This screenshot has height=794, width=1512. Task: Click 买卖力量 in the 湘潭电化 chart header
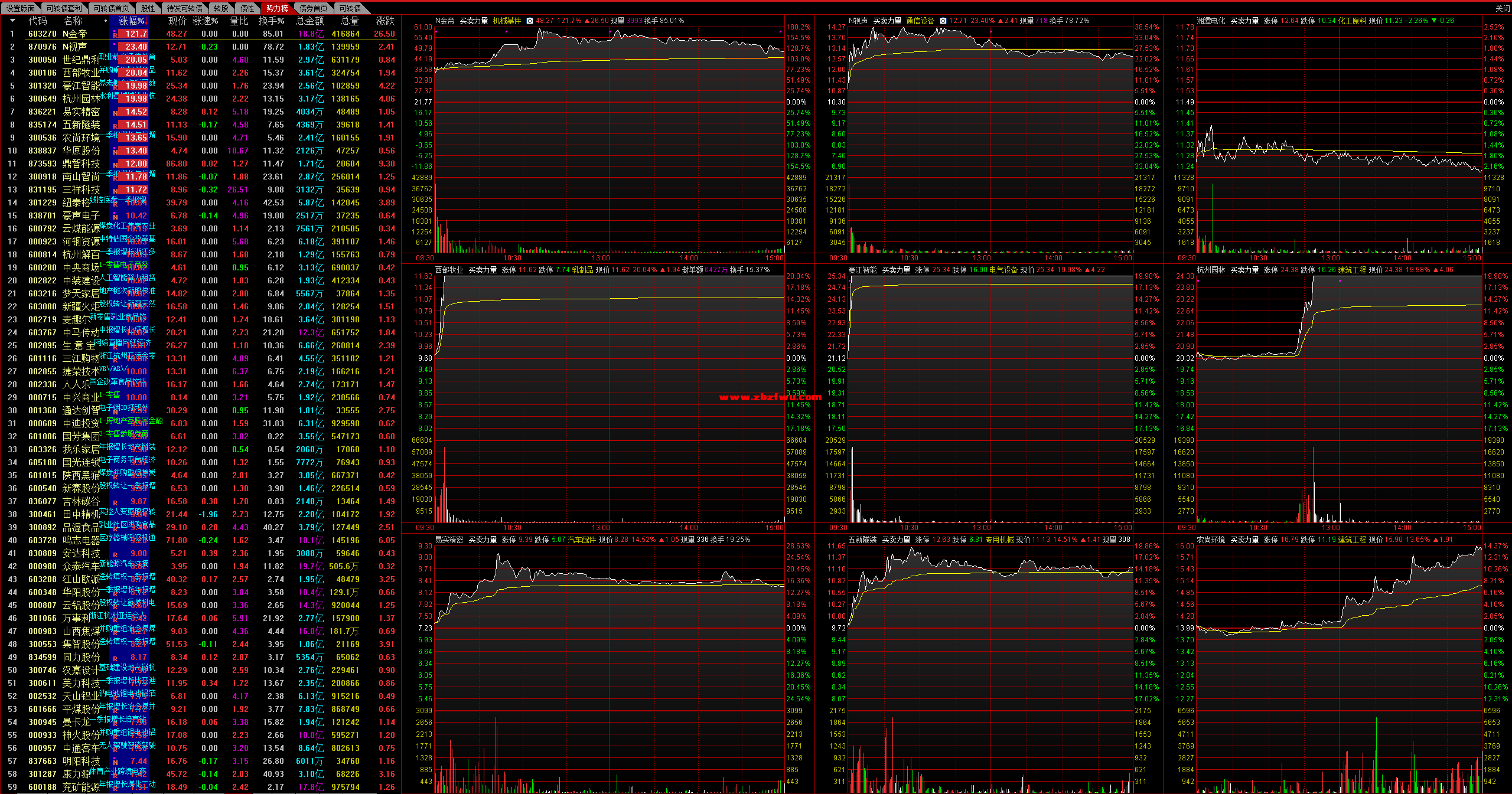[1244, 21]
